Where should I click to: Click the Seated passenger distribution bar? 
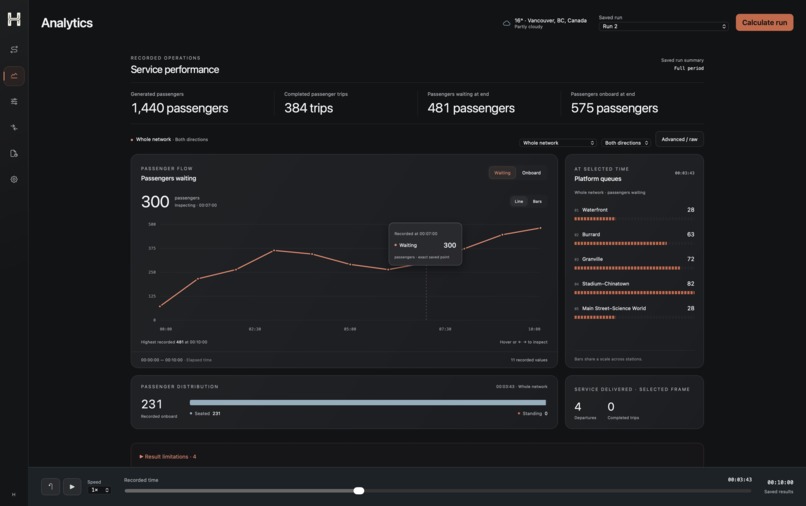(x=368, y=403)
